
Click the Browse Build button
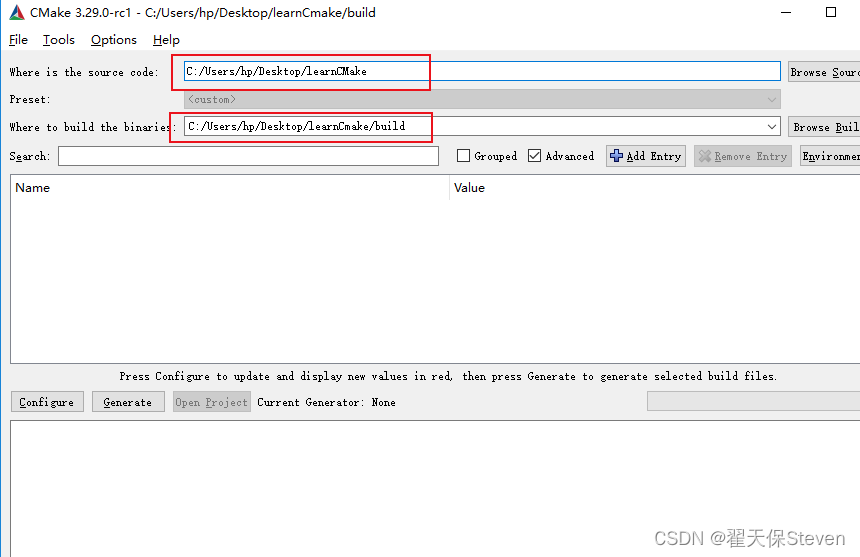[x=824, y=127]
